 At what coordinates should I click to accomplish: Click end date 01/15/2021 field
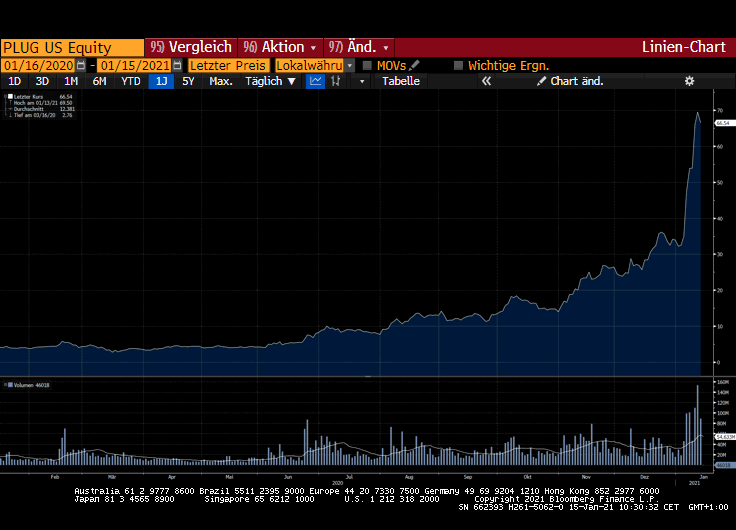pyautogui.click(x=135, y=65)
